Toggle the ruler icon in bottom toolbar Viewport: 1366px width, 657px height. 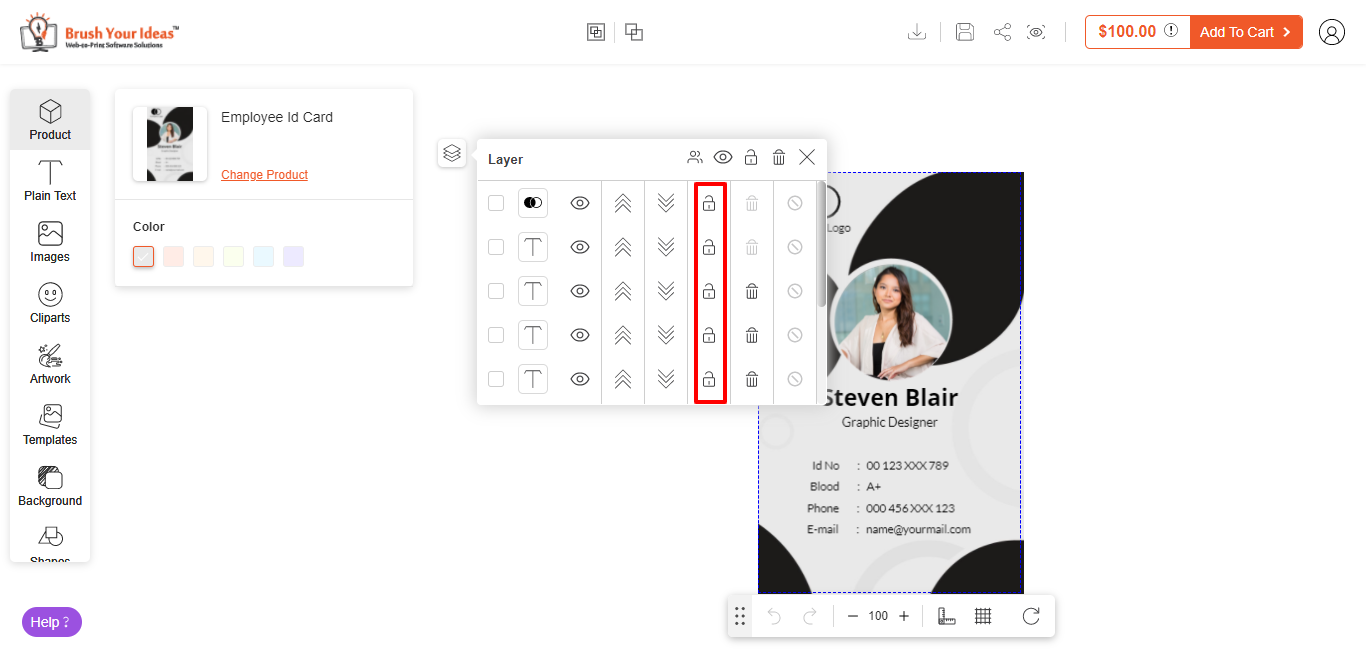click(946, 616)
